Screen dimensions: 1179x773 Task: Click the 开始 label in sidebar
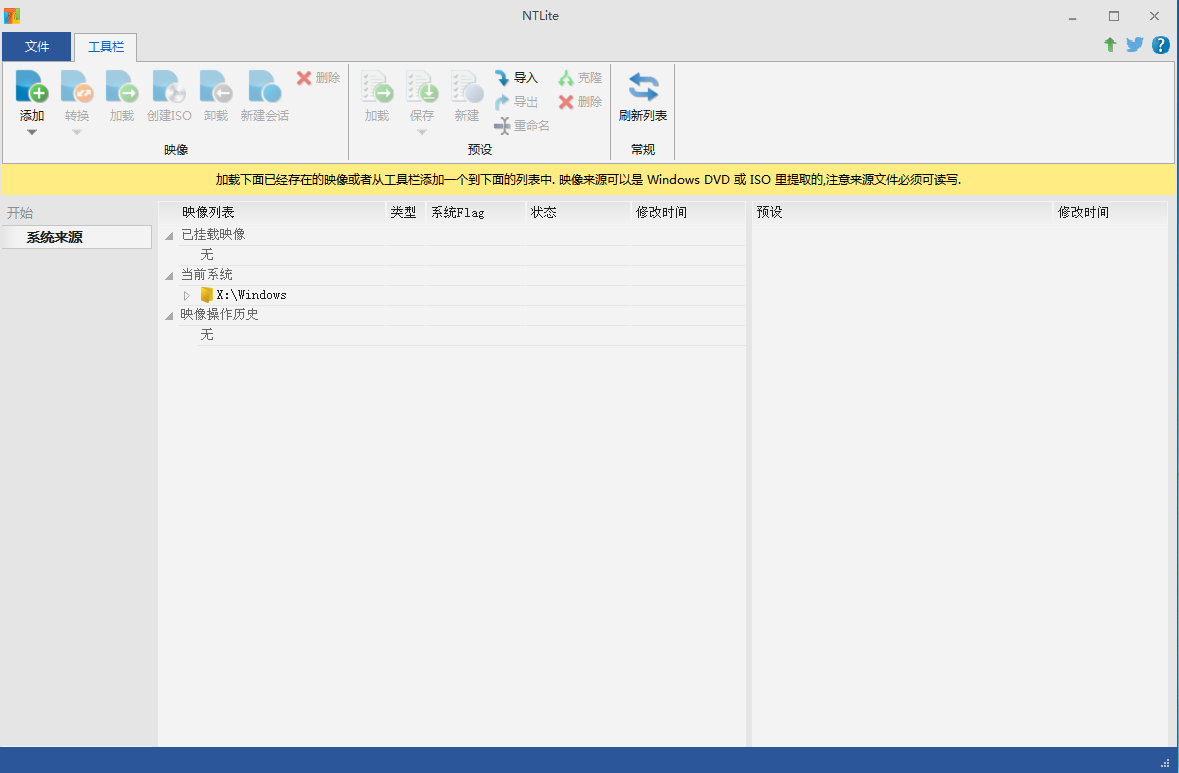click(20, 213)
